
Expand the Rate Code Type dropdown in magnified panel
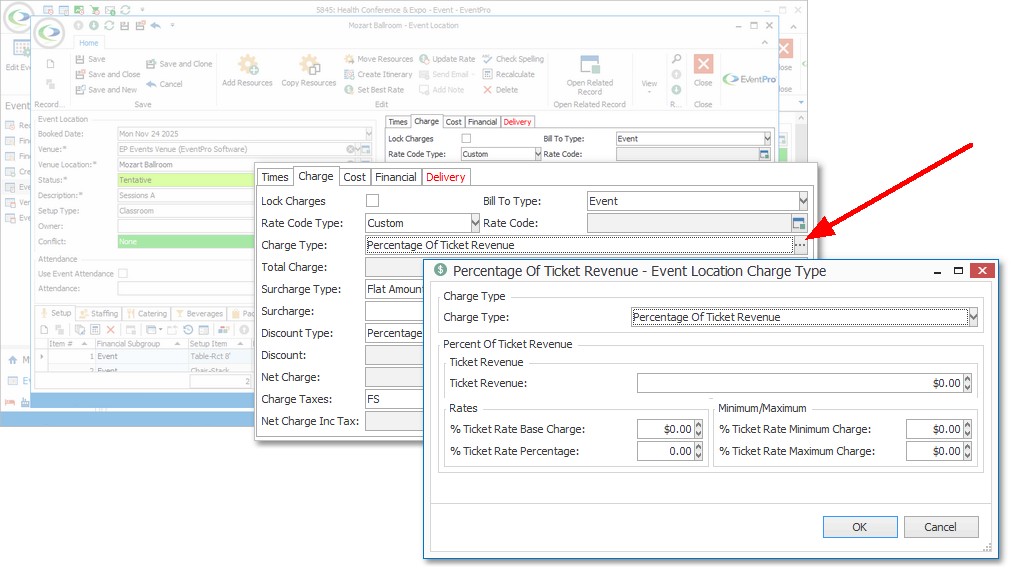(475, 223)
